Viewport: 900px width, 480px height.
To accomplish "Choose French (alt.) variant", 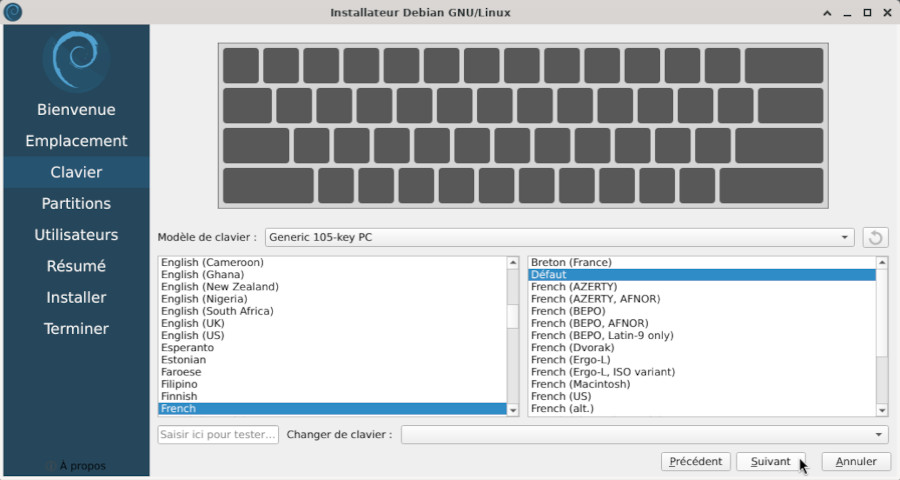I will [x=702, y=408].
